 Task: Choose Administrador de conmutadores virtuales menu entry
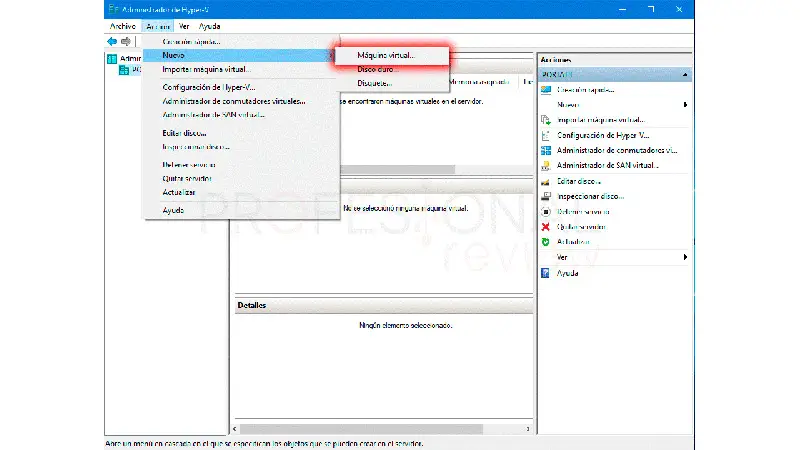tap(241, 101)
